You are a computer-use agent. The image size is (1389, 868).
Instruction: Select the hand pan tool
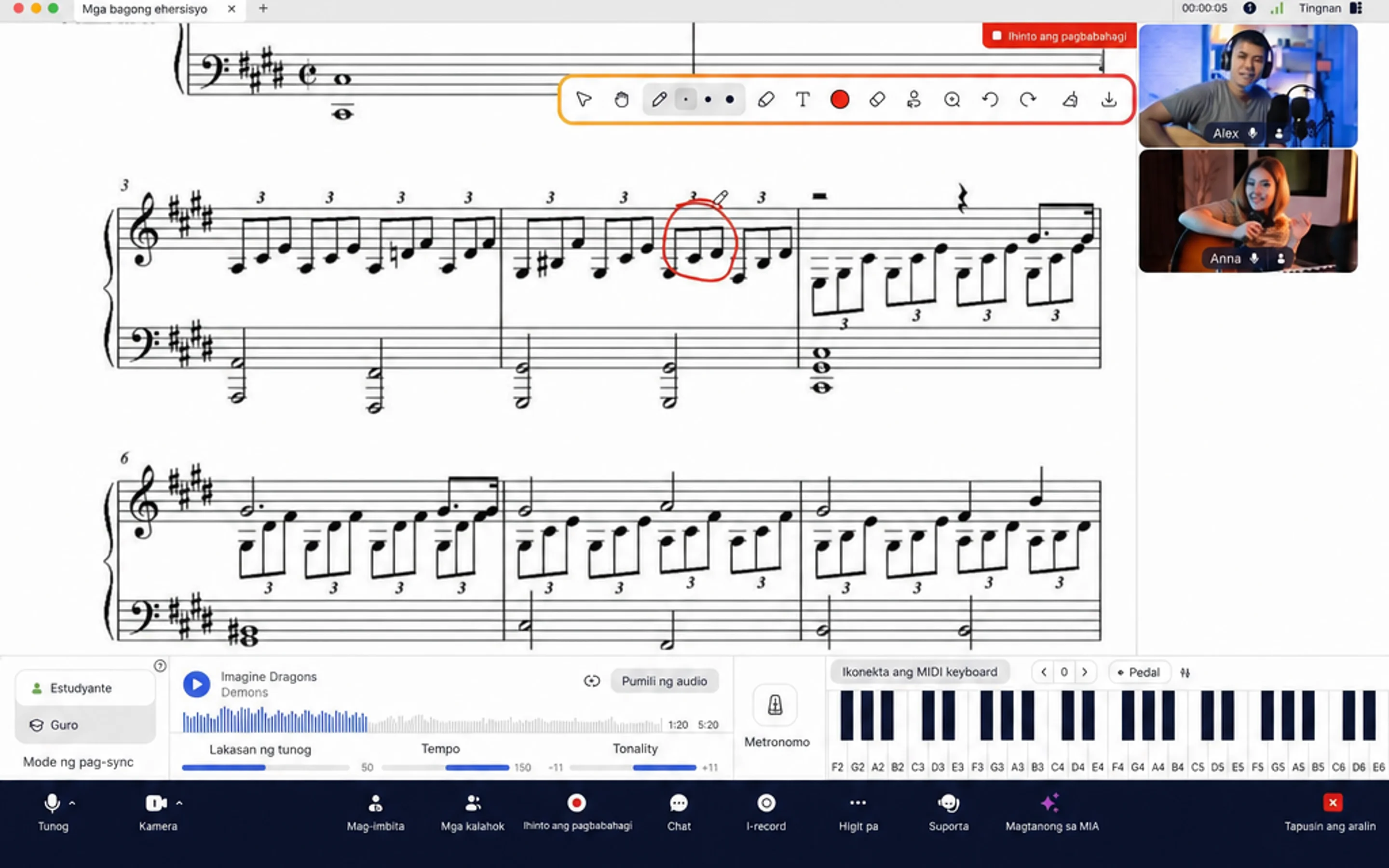(621, 99)
